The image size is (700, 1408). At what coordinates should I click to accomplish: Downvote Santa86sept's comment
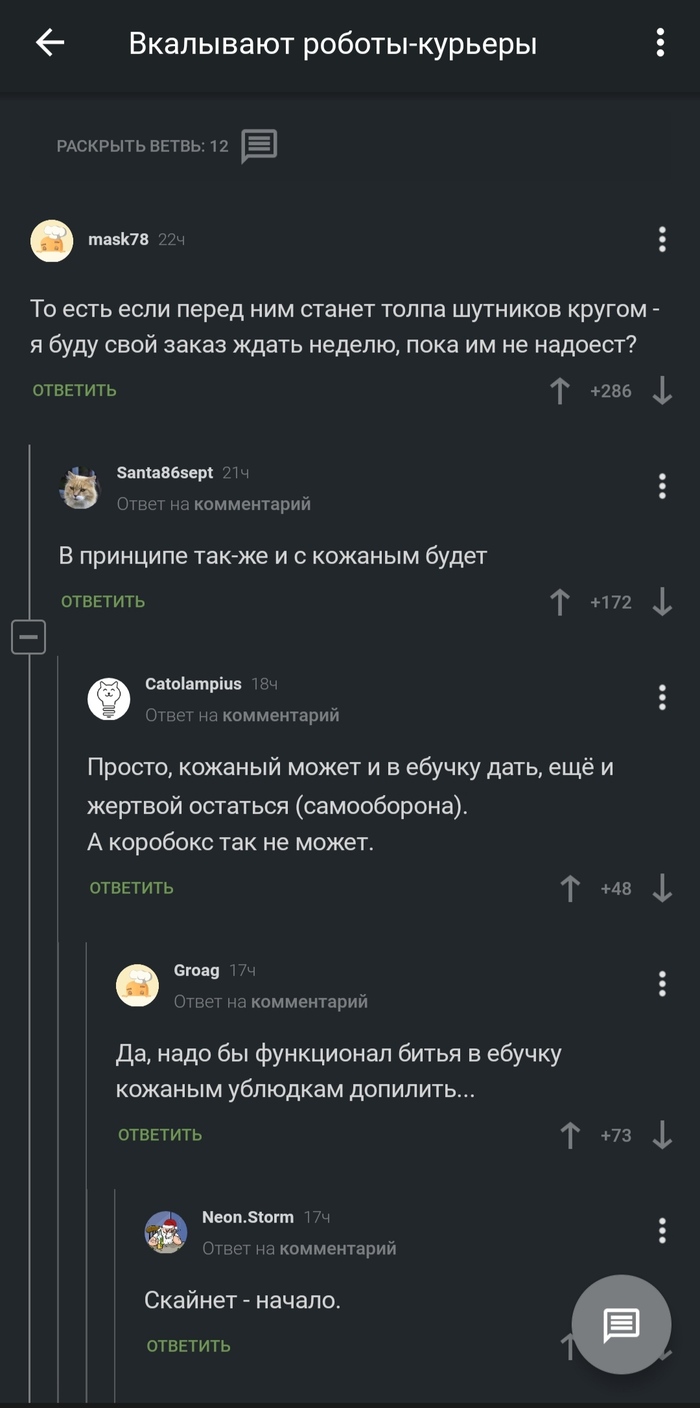(662, 602)
